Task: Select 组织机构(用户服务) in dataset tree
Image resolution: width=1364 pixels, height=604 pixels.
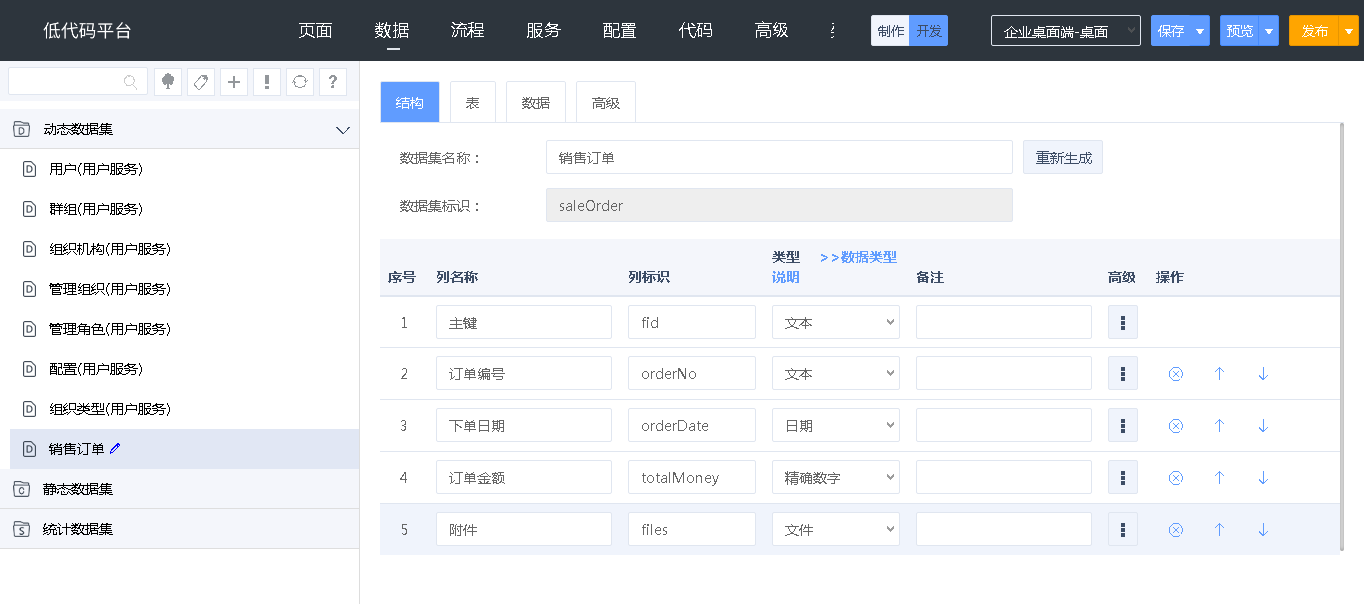Action: pyautogui.click(x=110, y=249)
